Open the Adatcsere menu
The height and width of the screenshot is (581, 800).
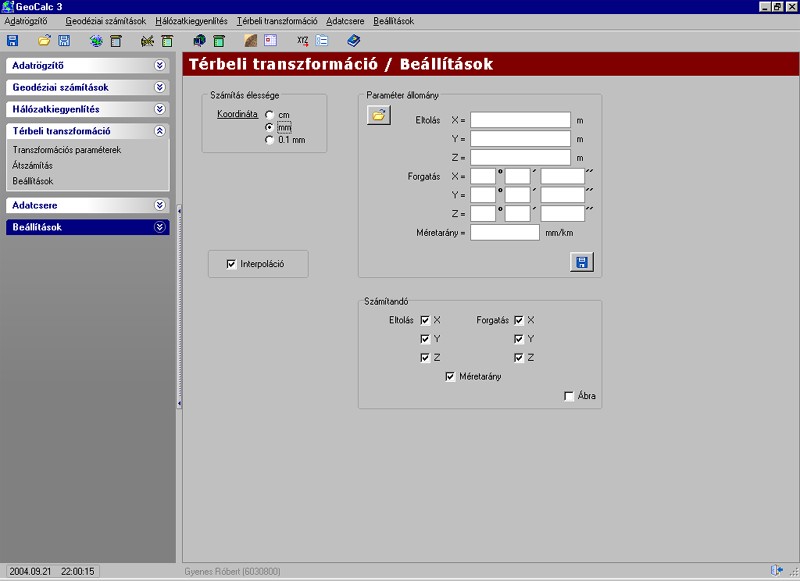(345, 21)
